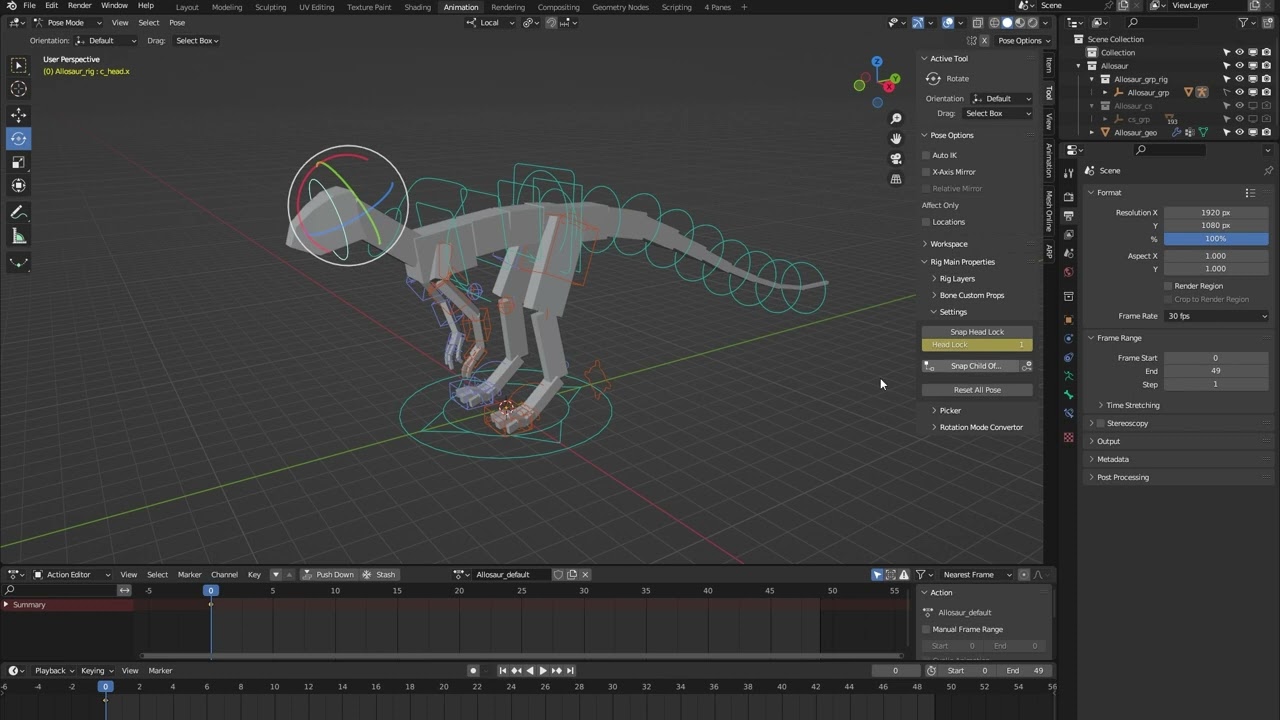Click the viewport pan hand icon
This screenshot has width=1280, height=720.
pos(896,138)
